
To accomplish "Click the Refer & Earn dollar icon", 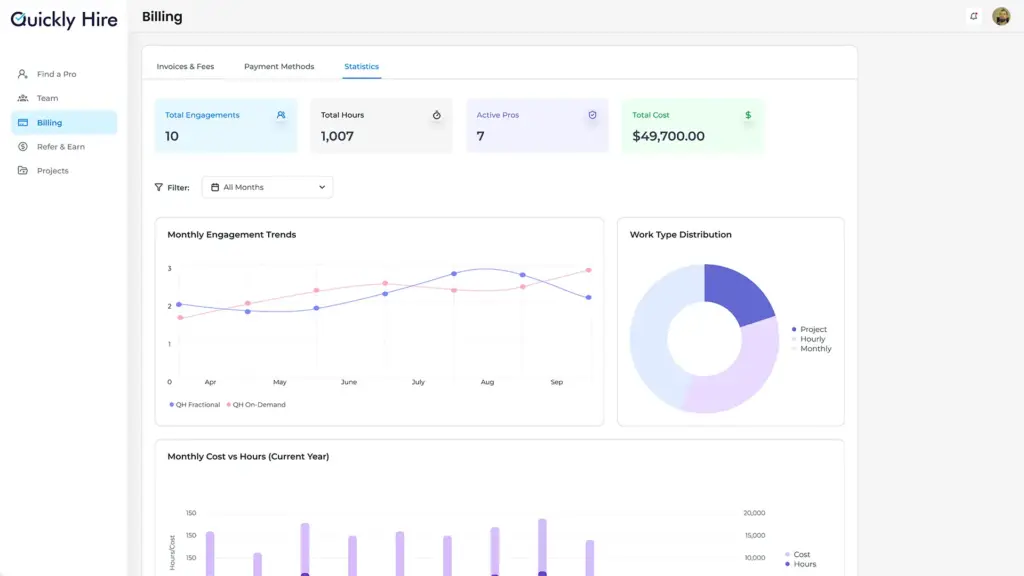I will (x=23, y=147).
